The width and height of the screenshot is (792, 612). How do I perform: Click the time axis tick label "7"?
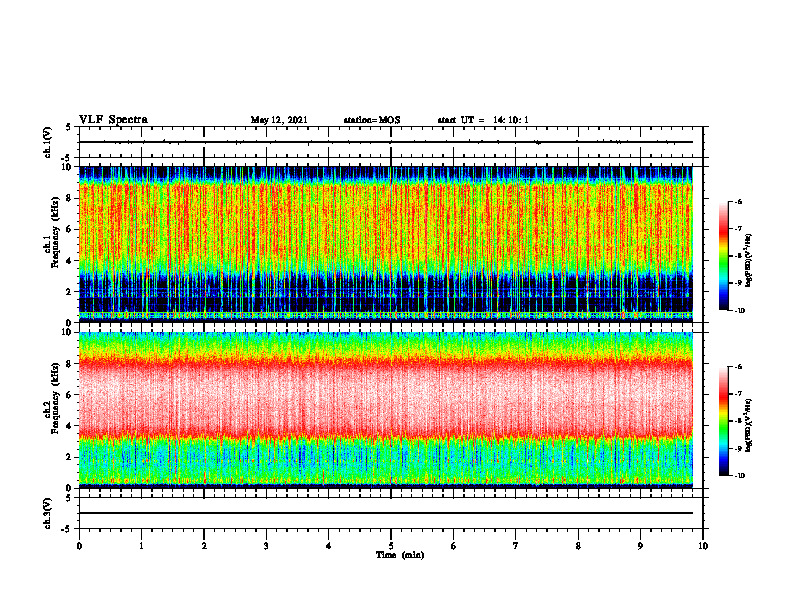[x=516, y=546]
